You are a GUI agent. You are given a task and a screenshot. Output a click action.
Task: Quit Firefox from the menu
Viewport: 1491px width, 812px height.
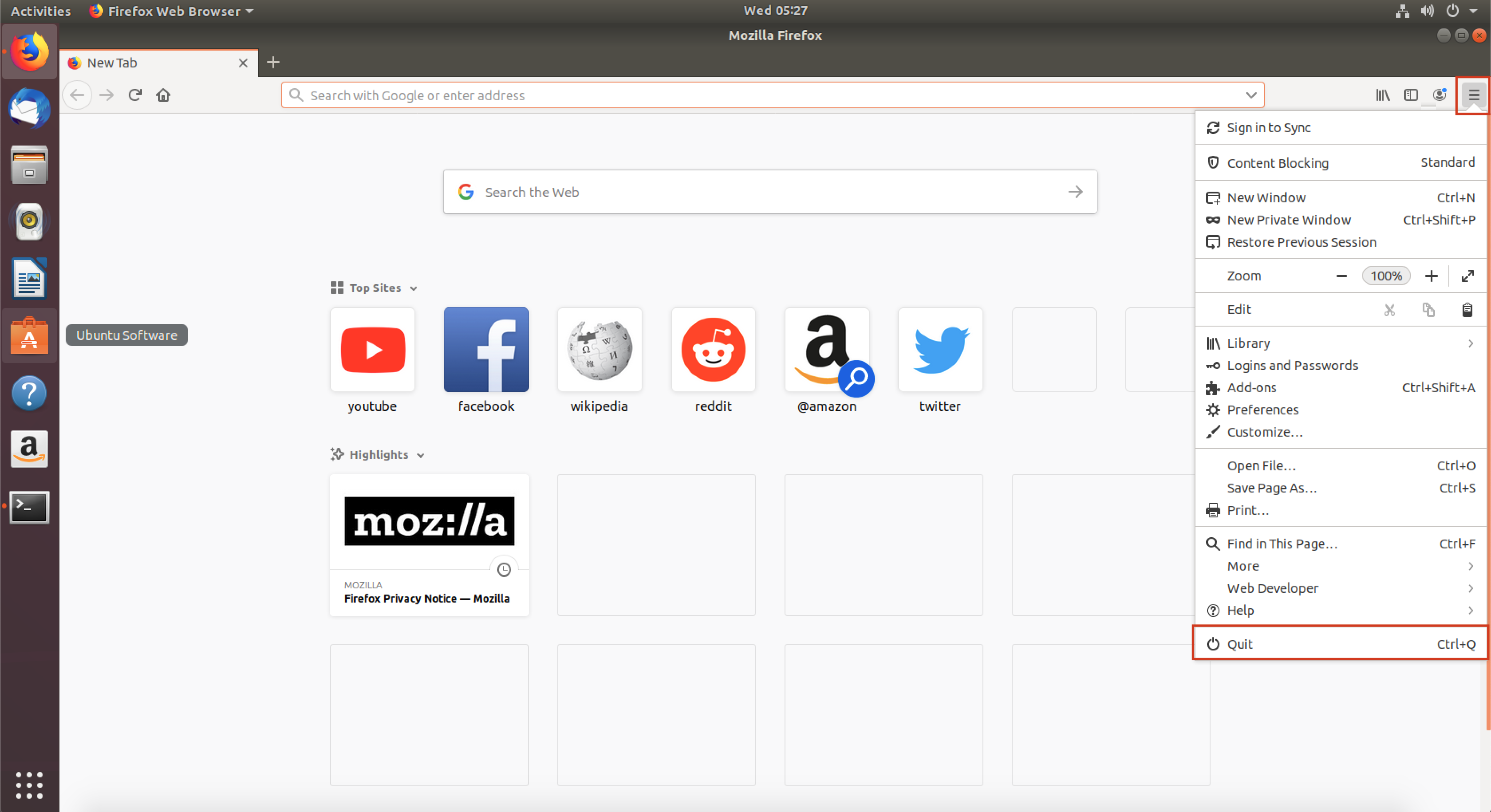1340,643
